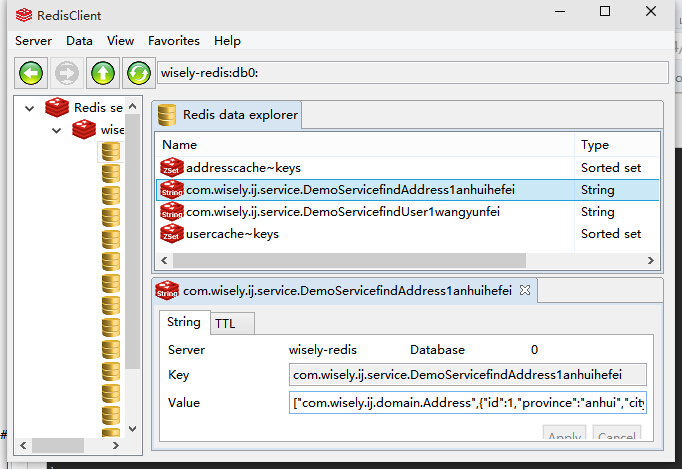Click the green refresh toolbar button
The height and width of the screenshot is (469, 682).
138,73
